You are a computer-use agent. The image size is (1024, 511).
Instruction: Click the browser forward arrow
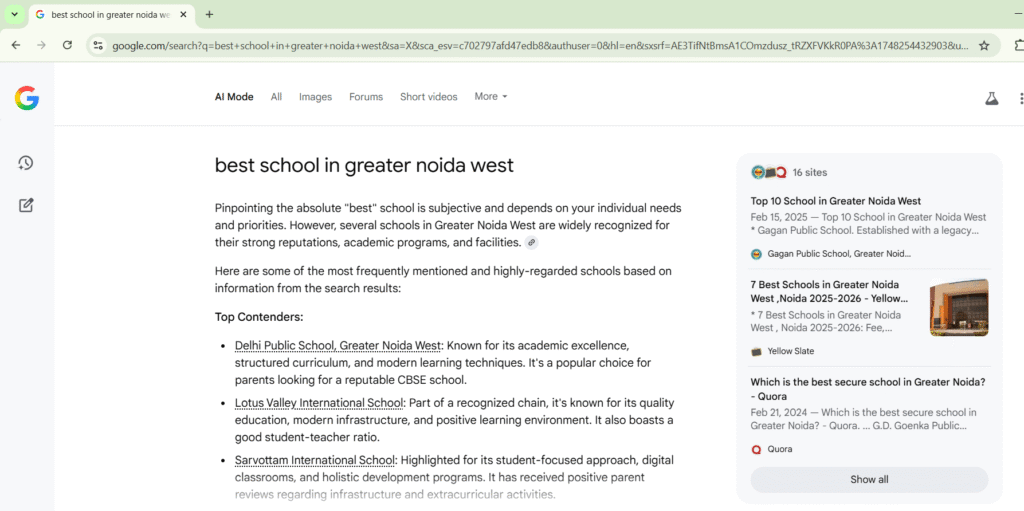pyautogui.click(x=41, y=45)
